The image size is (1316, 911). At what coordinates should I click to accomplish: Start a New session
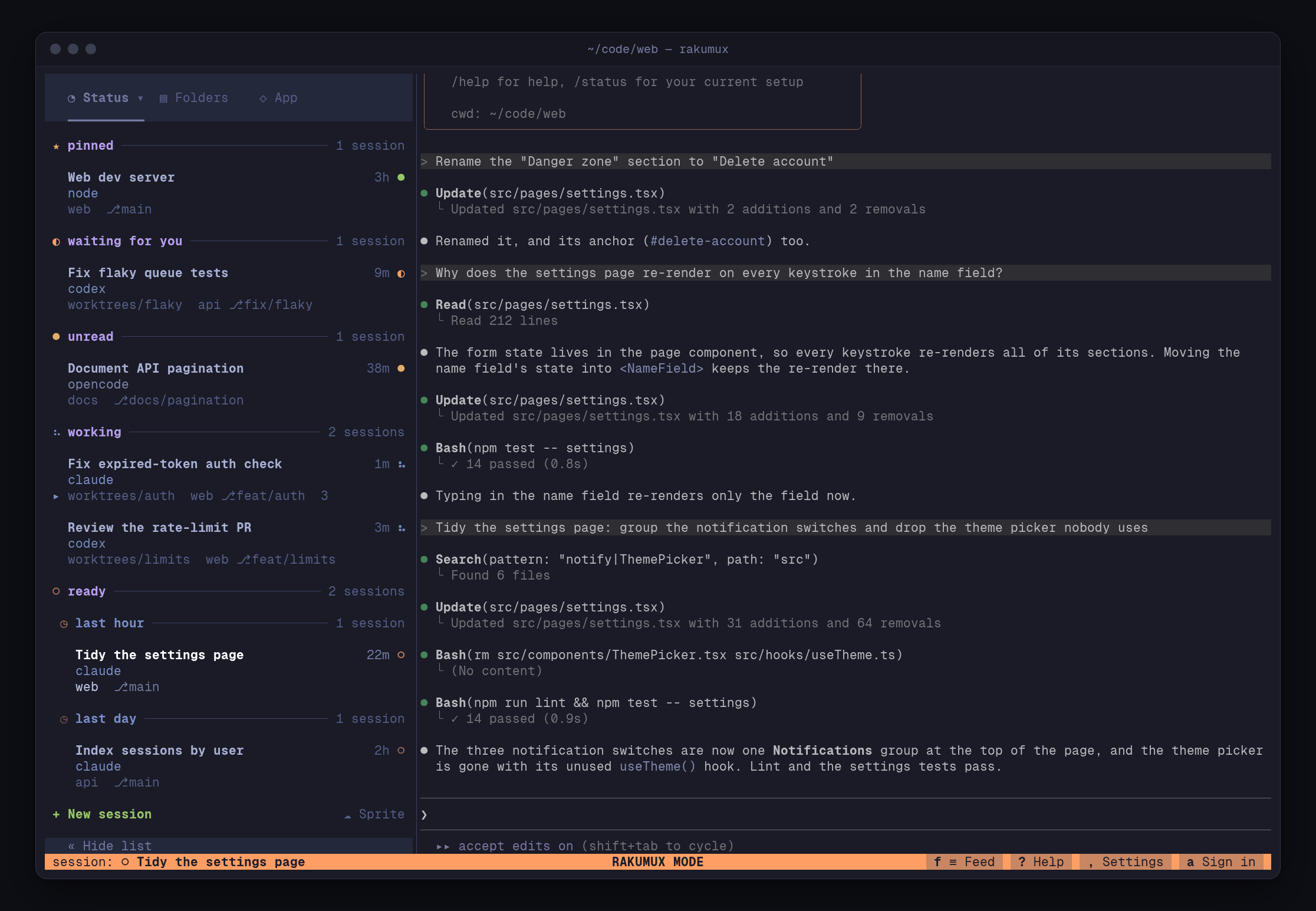[x=102, y=814]
